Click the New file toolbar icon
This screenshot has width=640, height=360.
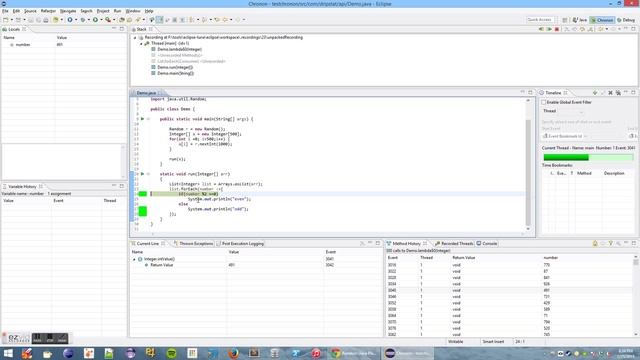[6, 20]
